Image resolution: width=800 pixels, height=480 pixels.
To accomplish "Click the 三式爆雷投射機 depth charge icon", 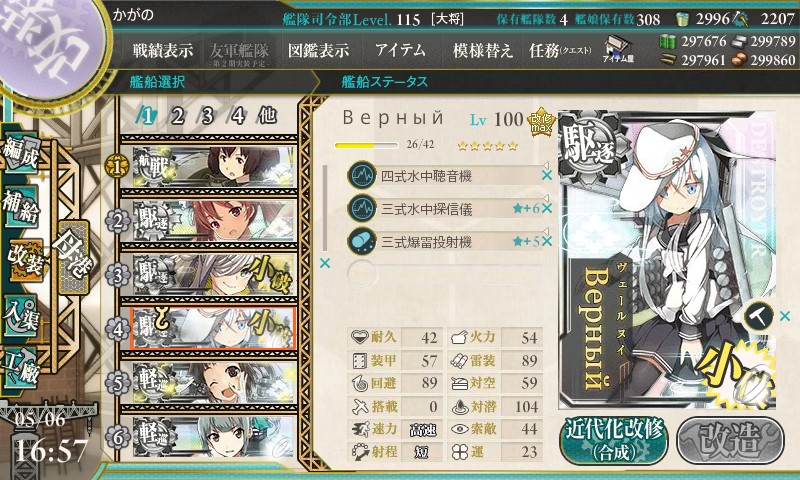I will pos(362,241).
